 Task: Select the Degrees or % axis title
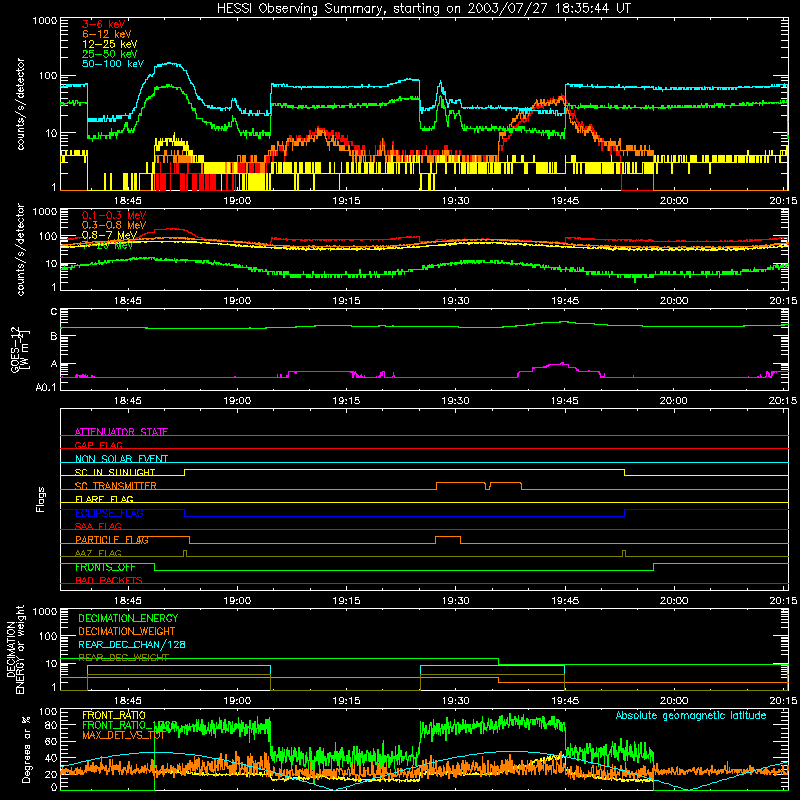tap(26, 749)
